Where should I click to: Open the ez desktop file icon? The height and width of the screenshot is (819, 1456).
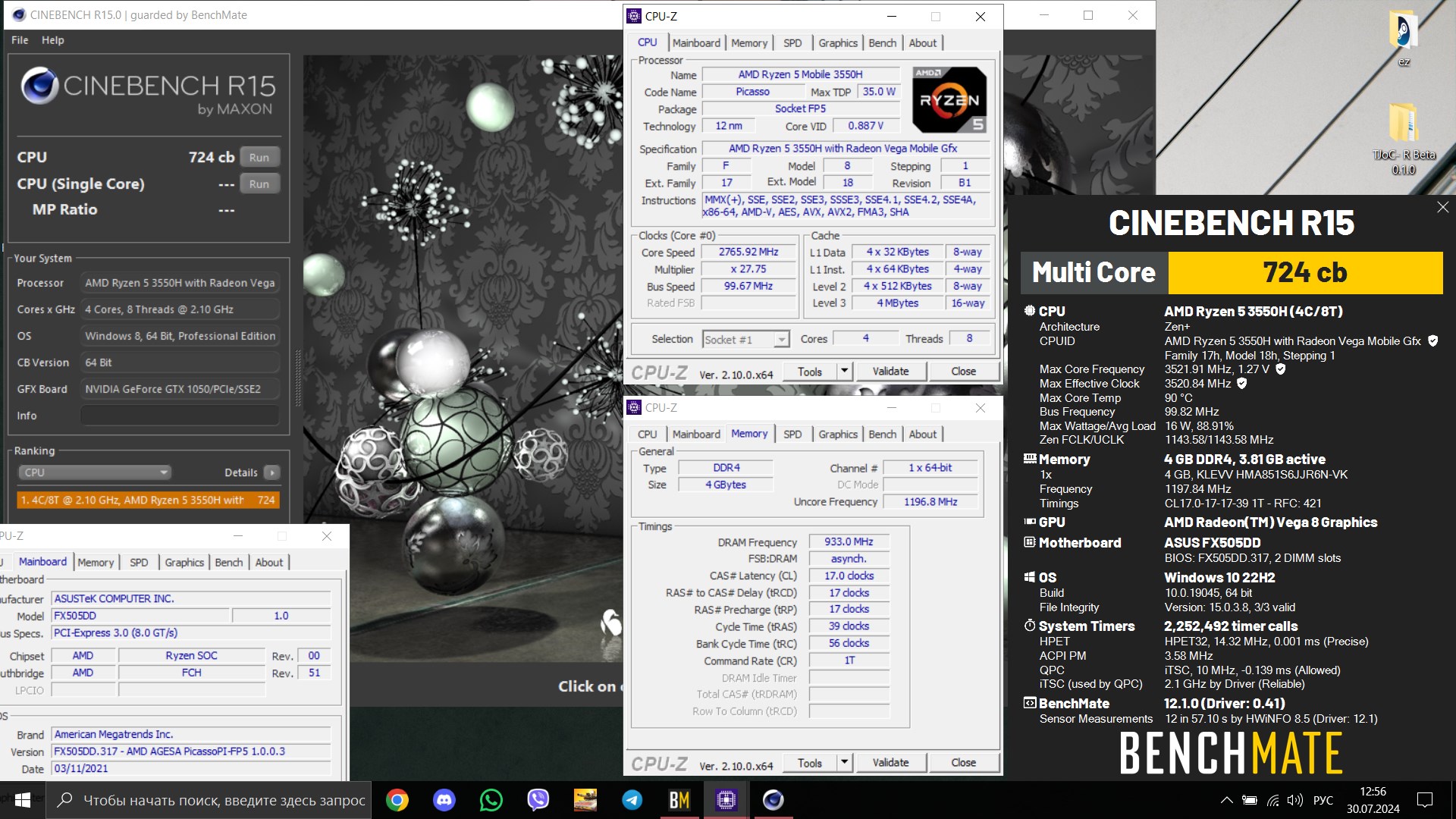pyautogui.click(x=1404, y=38)
